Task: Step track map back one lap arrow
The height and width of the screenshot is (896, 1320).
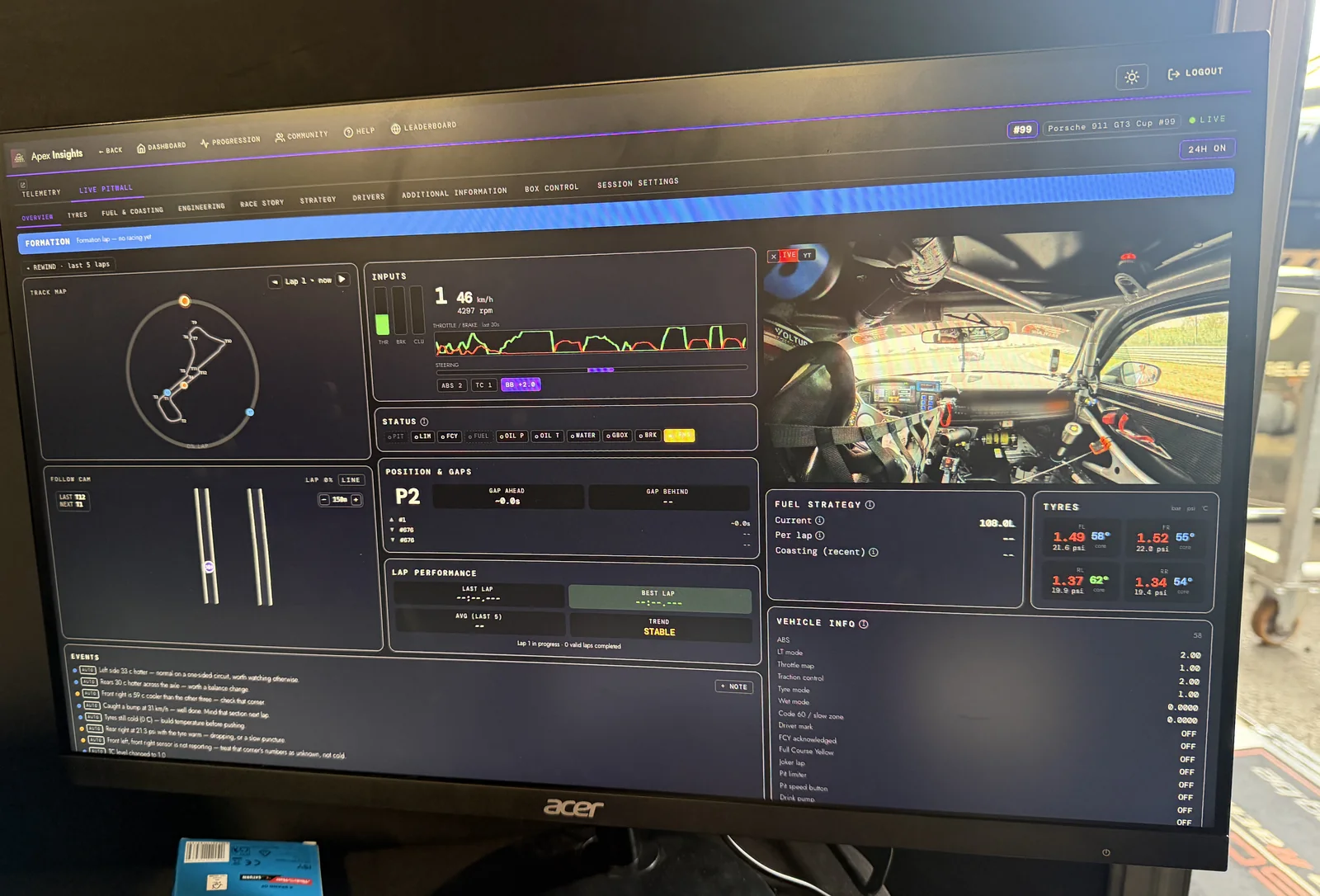Action: [x=275, y=282]
